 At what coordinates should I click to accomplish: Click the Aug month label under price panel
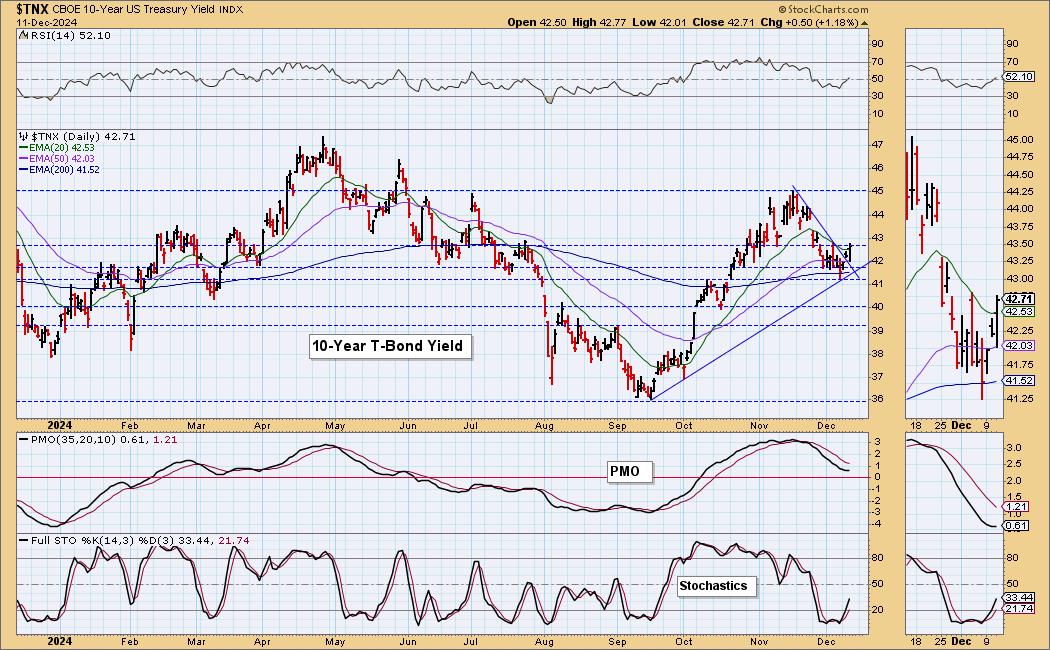[x=544, y=426]
